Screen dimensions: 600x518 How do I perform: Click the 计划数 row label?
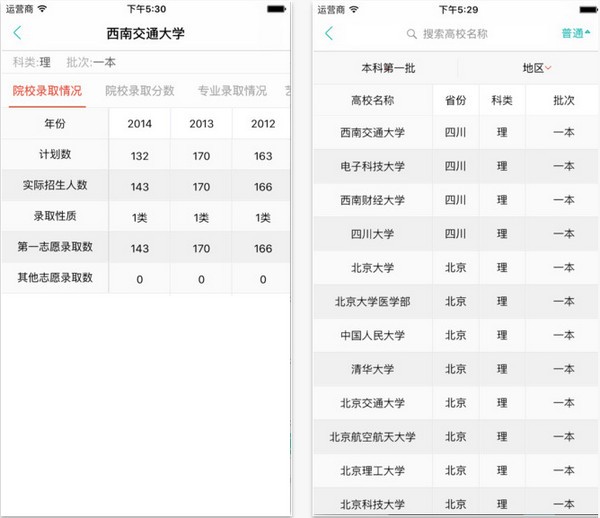55,154
